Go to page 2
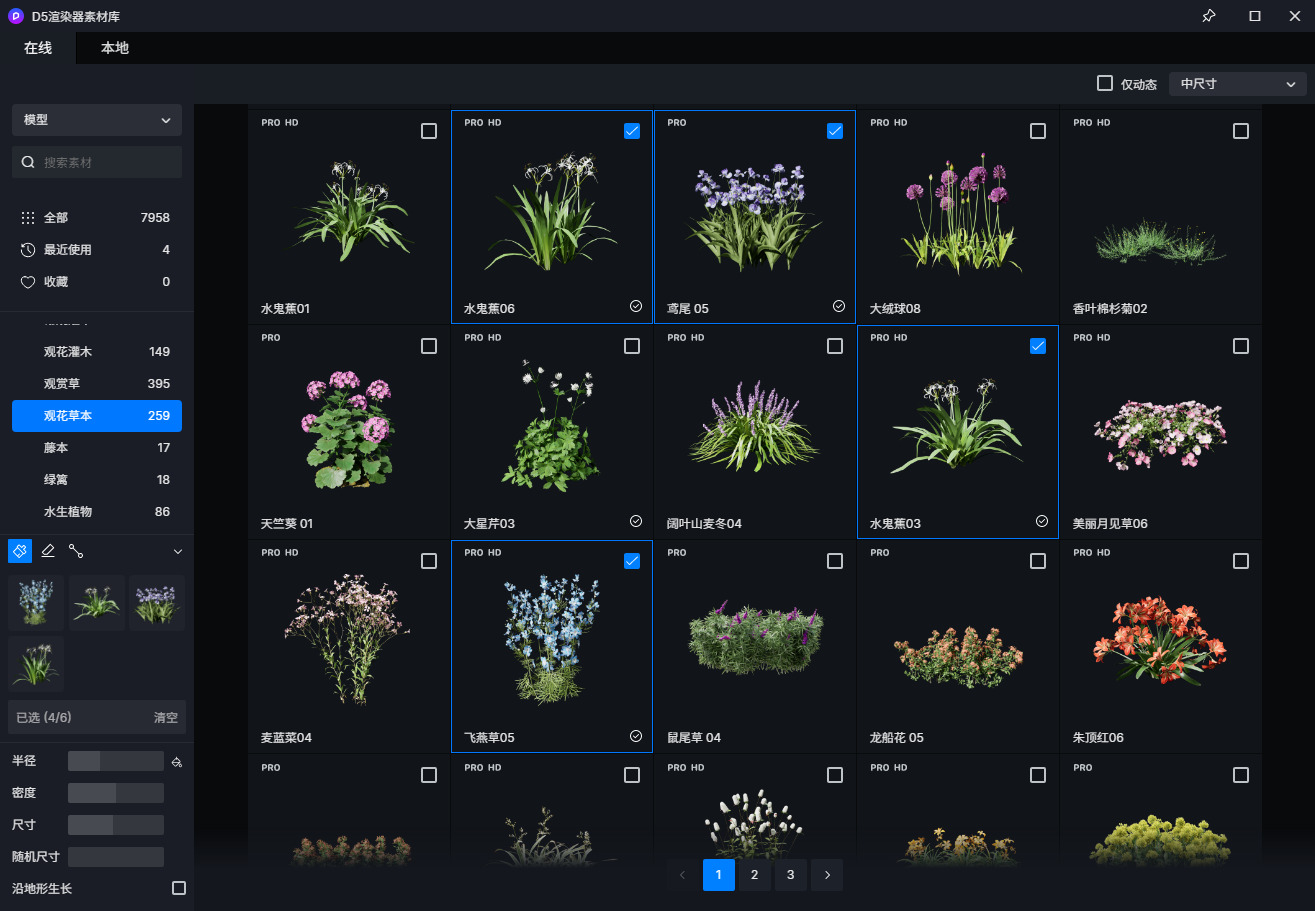This screenshot has width=1315, height=911. [x=755, y=875]
